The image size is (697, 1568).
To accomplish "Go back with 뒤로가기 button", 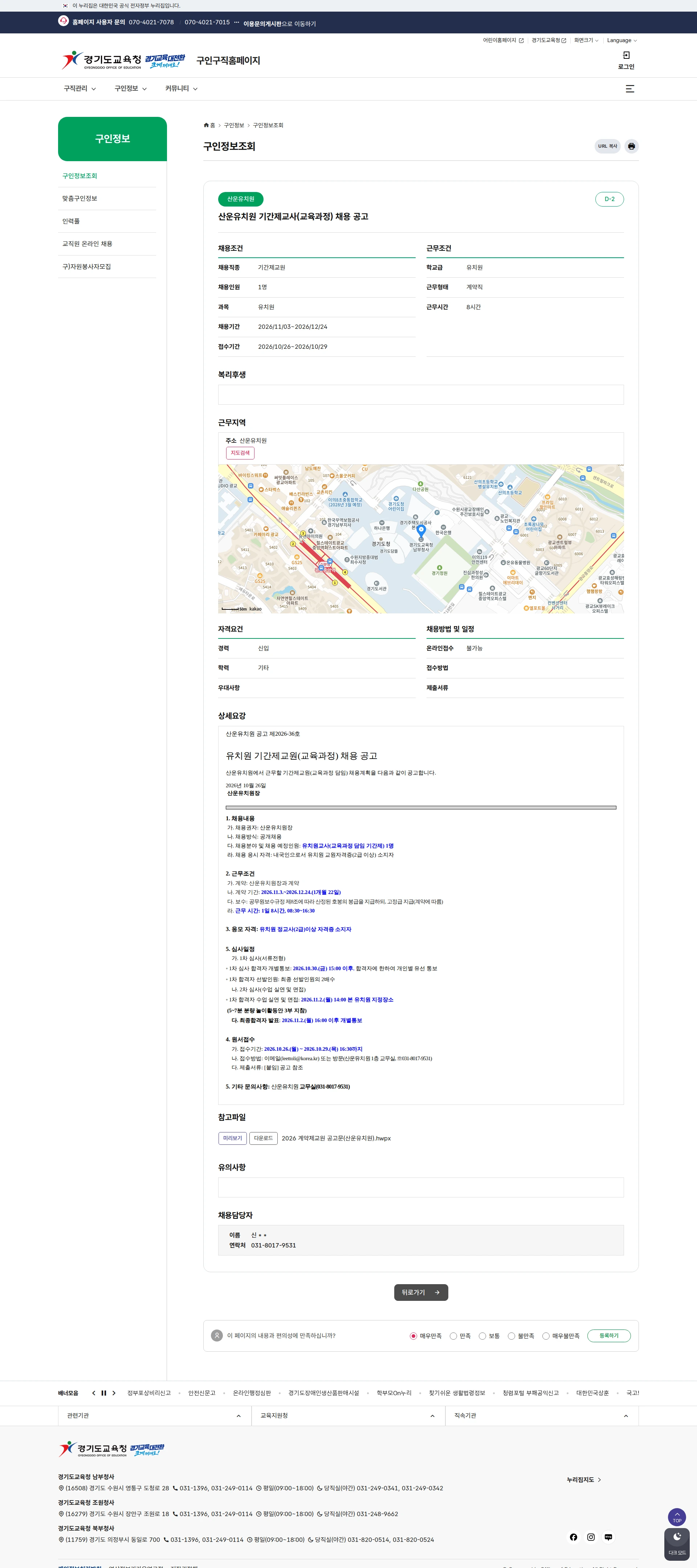I will coord(421,1292).
